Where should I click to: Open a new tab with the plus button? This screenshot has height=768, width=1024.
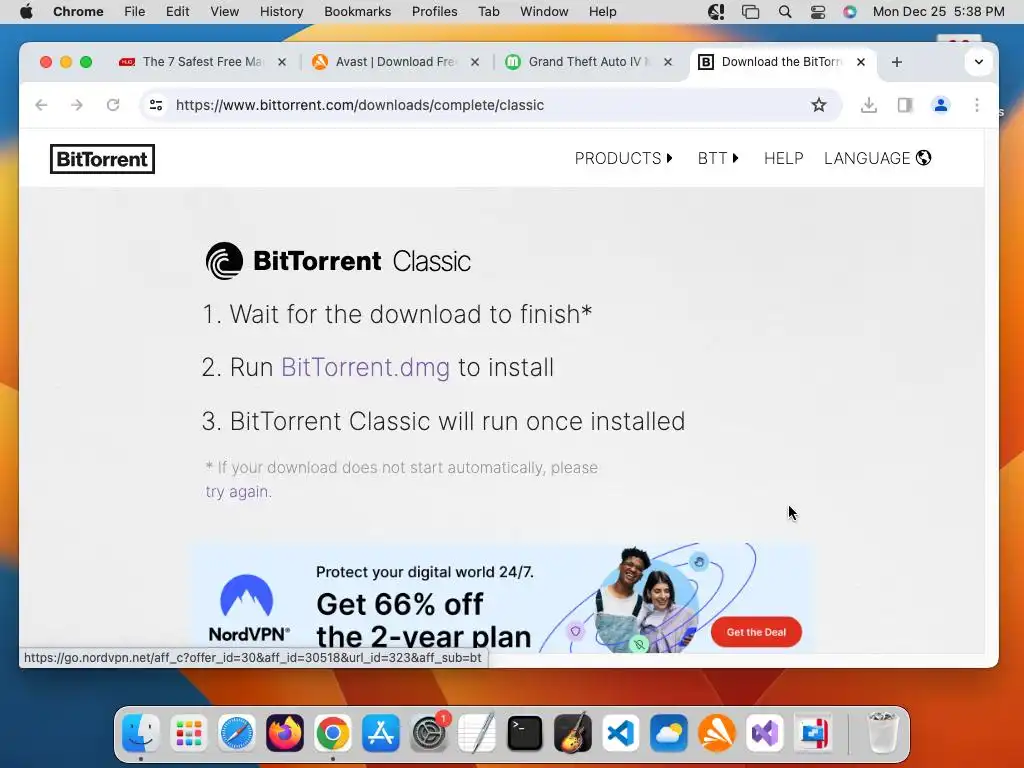897,62
